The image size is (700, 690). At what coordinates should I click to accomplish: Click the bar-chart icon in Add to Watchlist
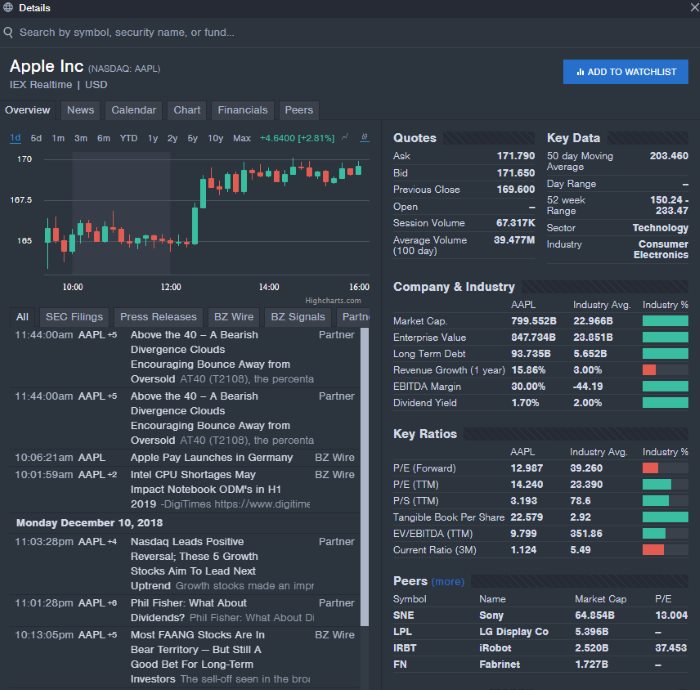[580, 72]
